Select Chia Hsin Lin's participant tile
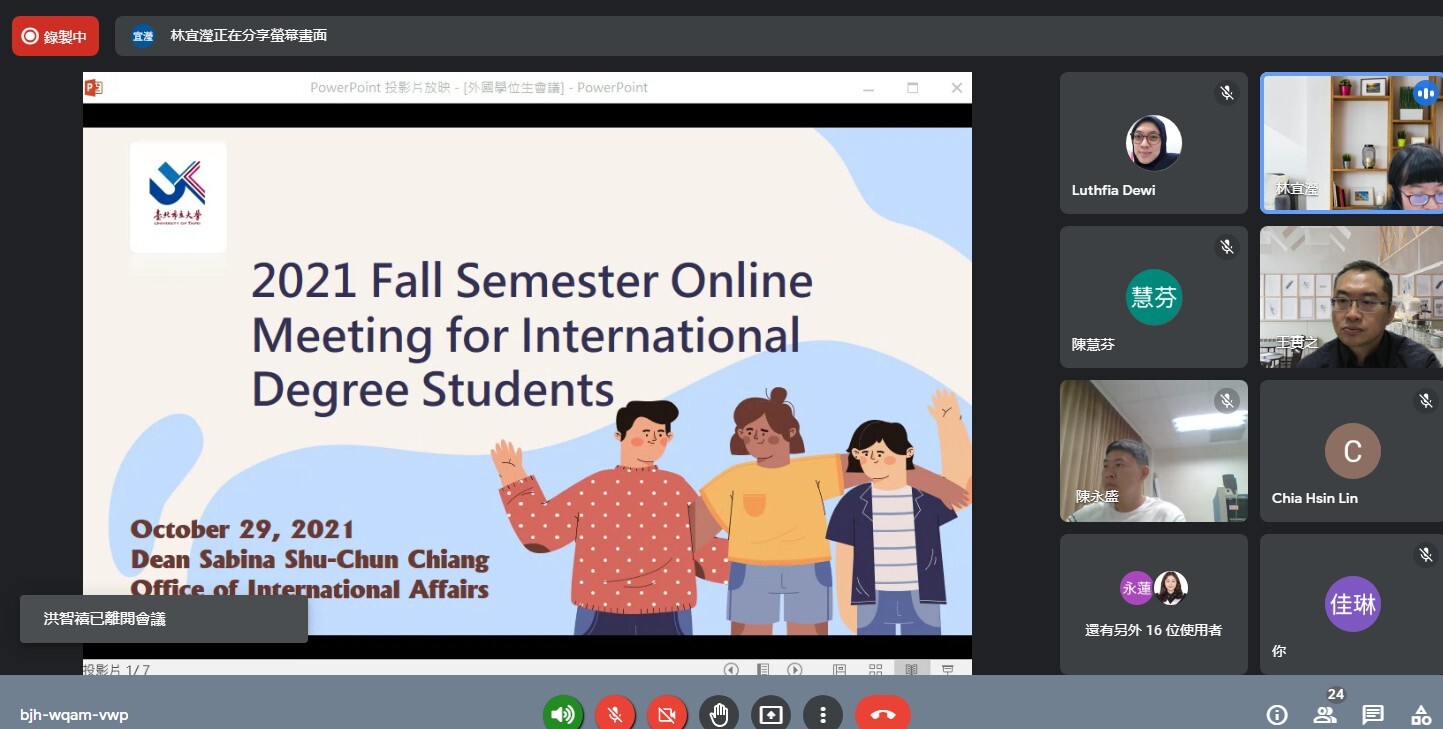1443x729 pixels. 1351,451
